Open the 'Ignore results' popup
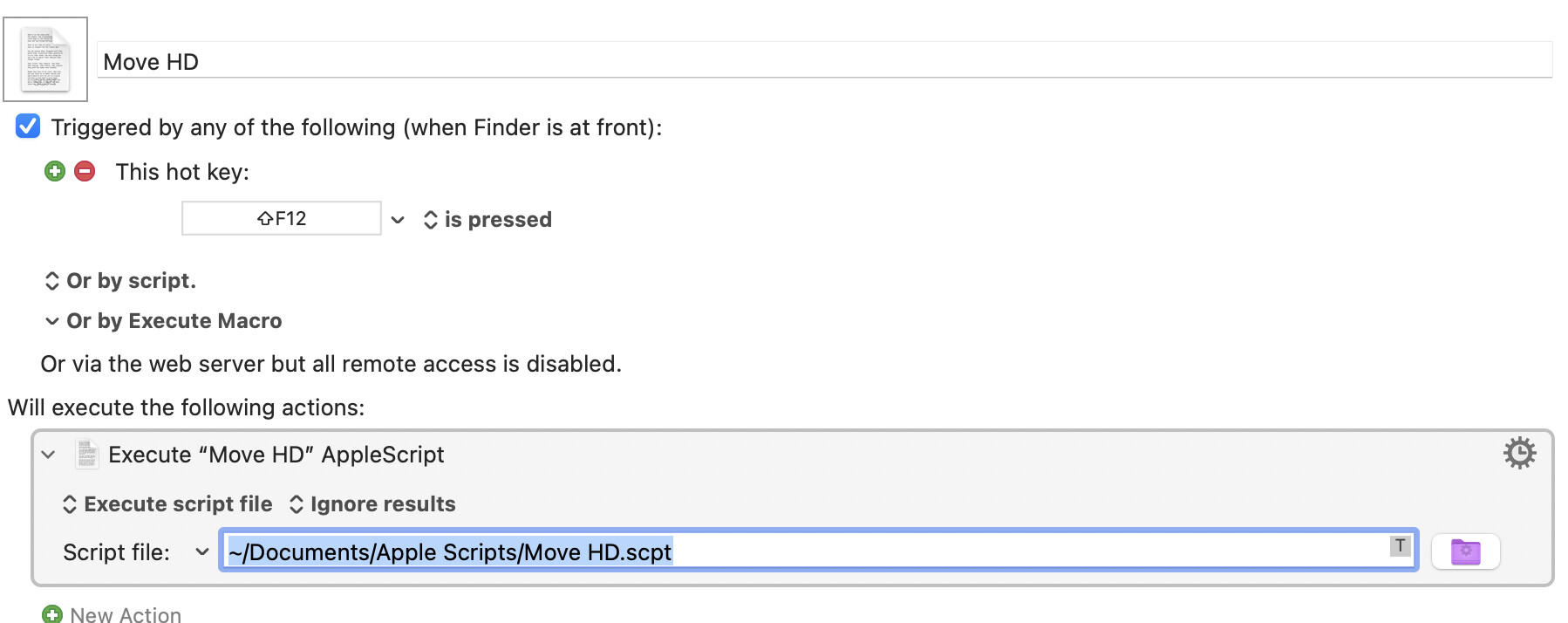The width and height of the screenshot is (1568, 623). click(372, 504)
